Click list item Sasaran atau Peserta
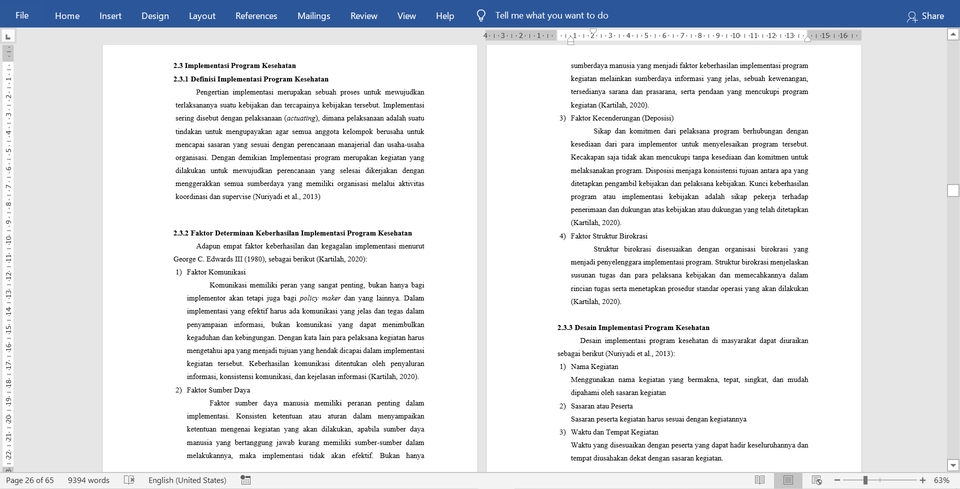 pyautogui.click(x=602, y=406)
